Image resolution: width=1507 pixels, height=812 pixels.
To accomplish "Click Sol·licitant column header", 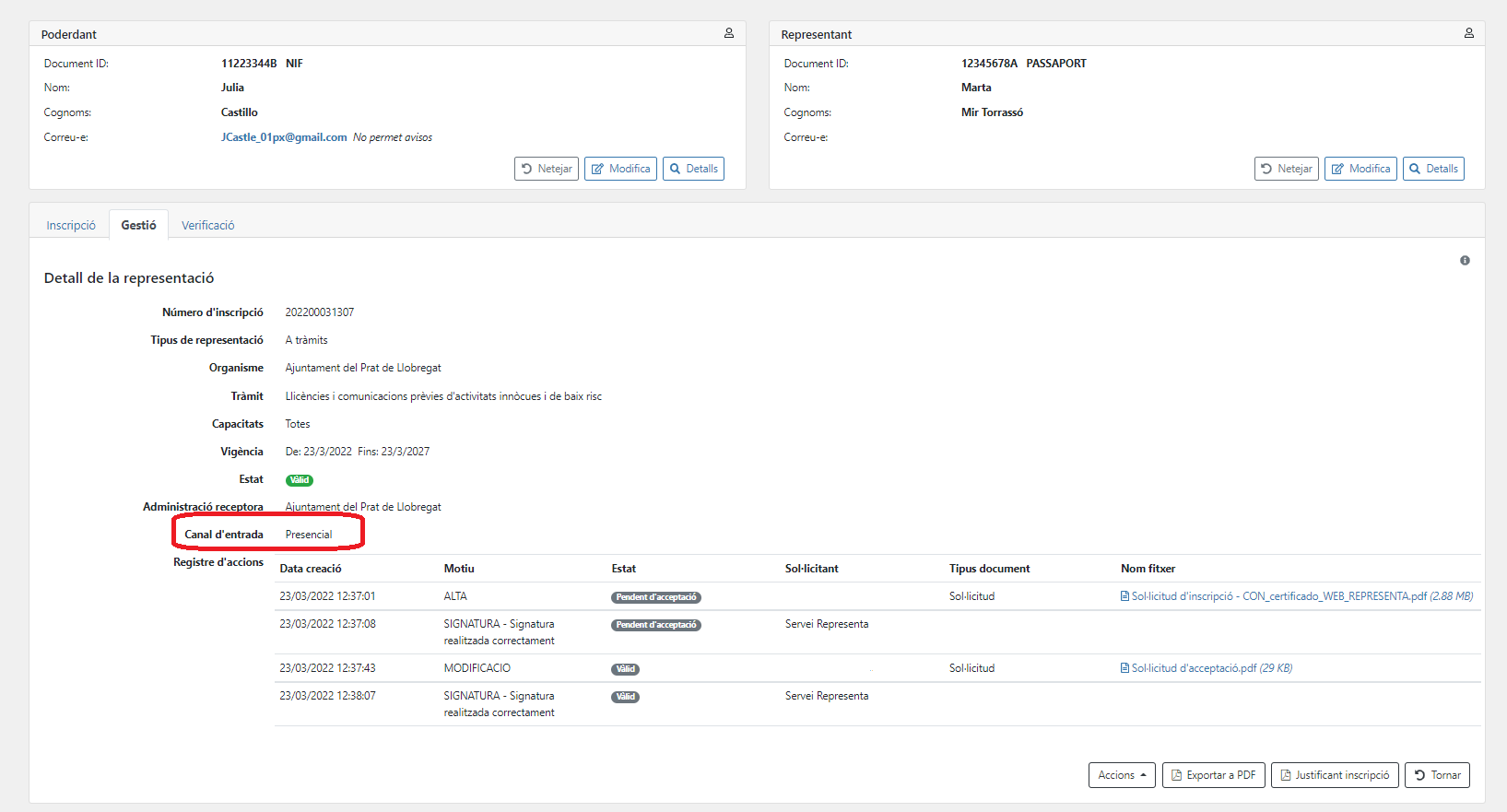I will pos(812,569).
